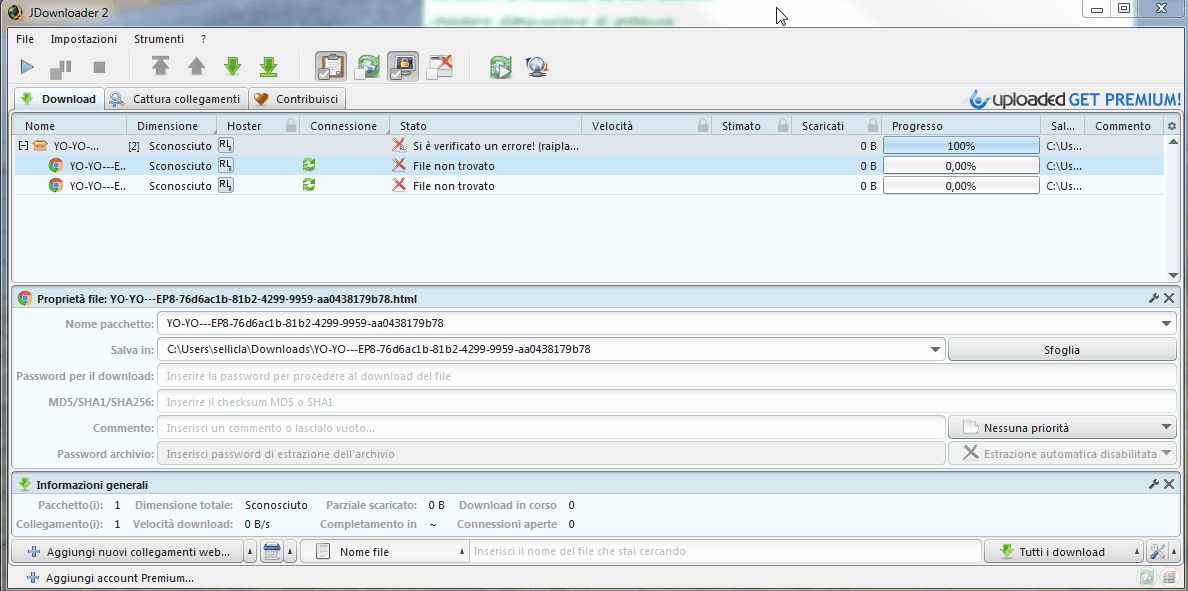The height and width of the screenshot is (591, 1188).
Task: Pause downloads using the pause icon
Action: click(x=61, y=67)
